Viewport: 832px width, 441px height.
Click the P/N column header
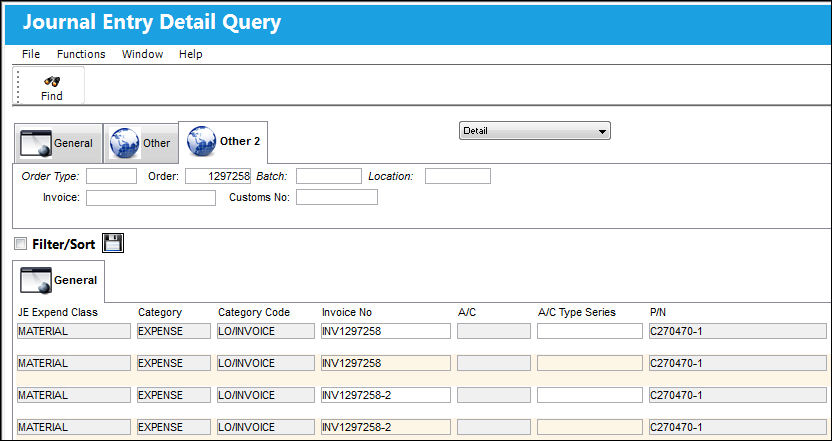pos(658,313)
